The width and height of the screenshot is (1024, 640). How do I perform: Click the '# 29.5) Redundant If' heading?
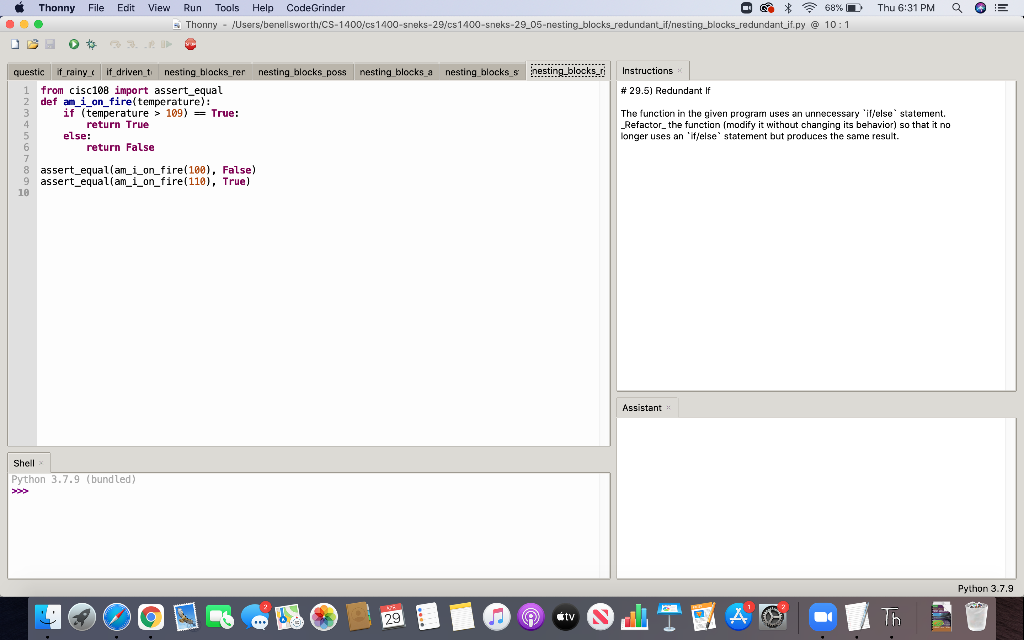point(665,91)
